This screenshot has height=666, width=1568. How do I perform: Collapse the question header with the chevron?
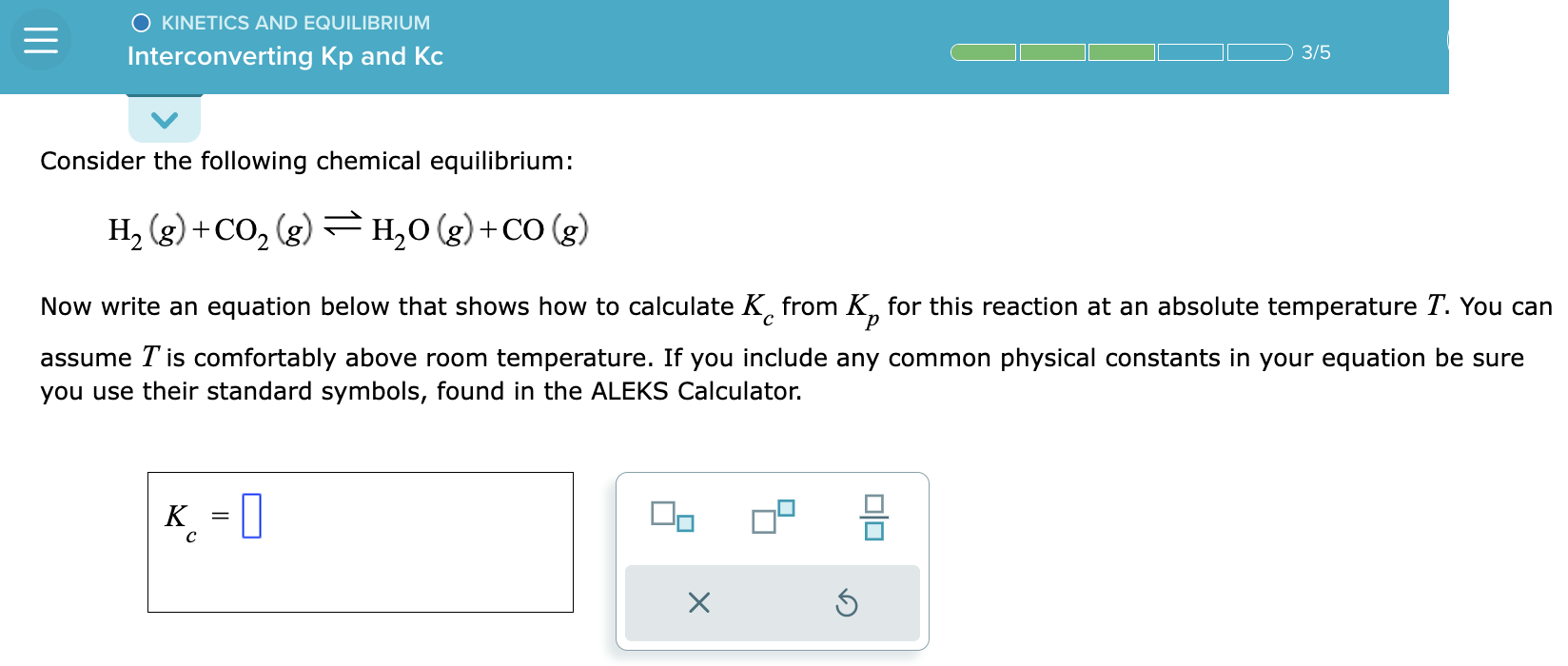165,118
